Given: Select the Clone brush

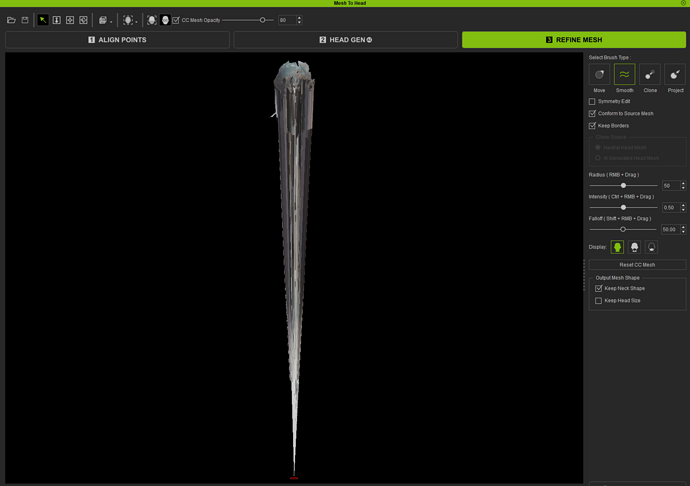Looking at the screenshot, I should (650, 74).
